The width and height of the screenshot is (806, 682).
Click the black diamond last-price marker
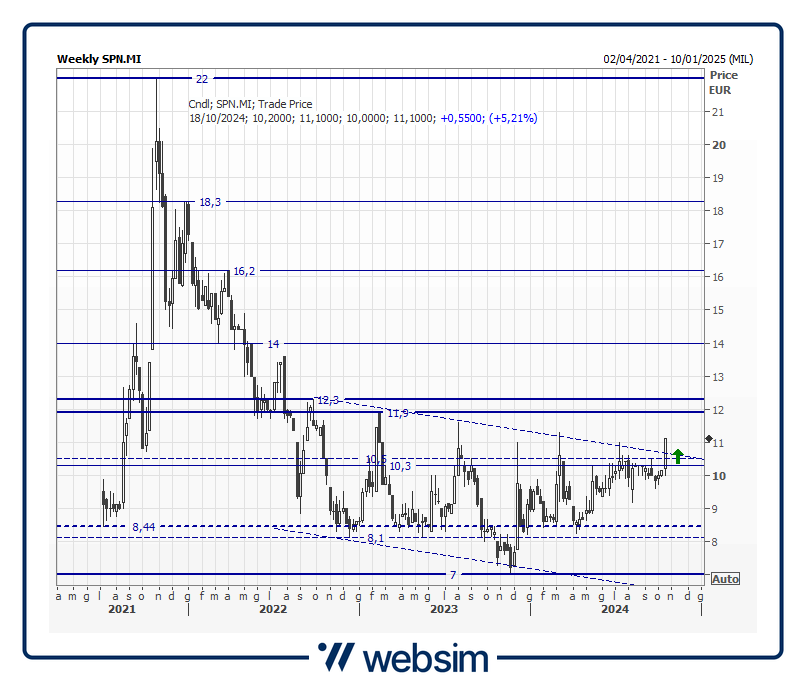709,439
